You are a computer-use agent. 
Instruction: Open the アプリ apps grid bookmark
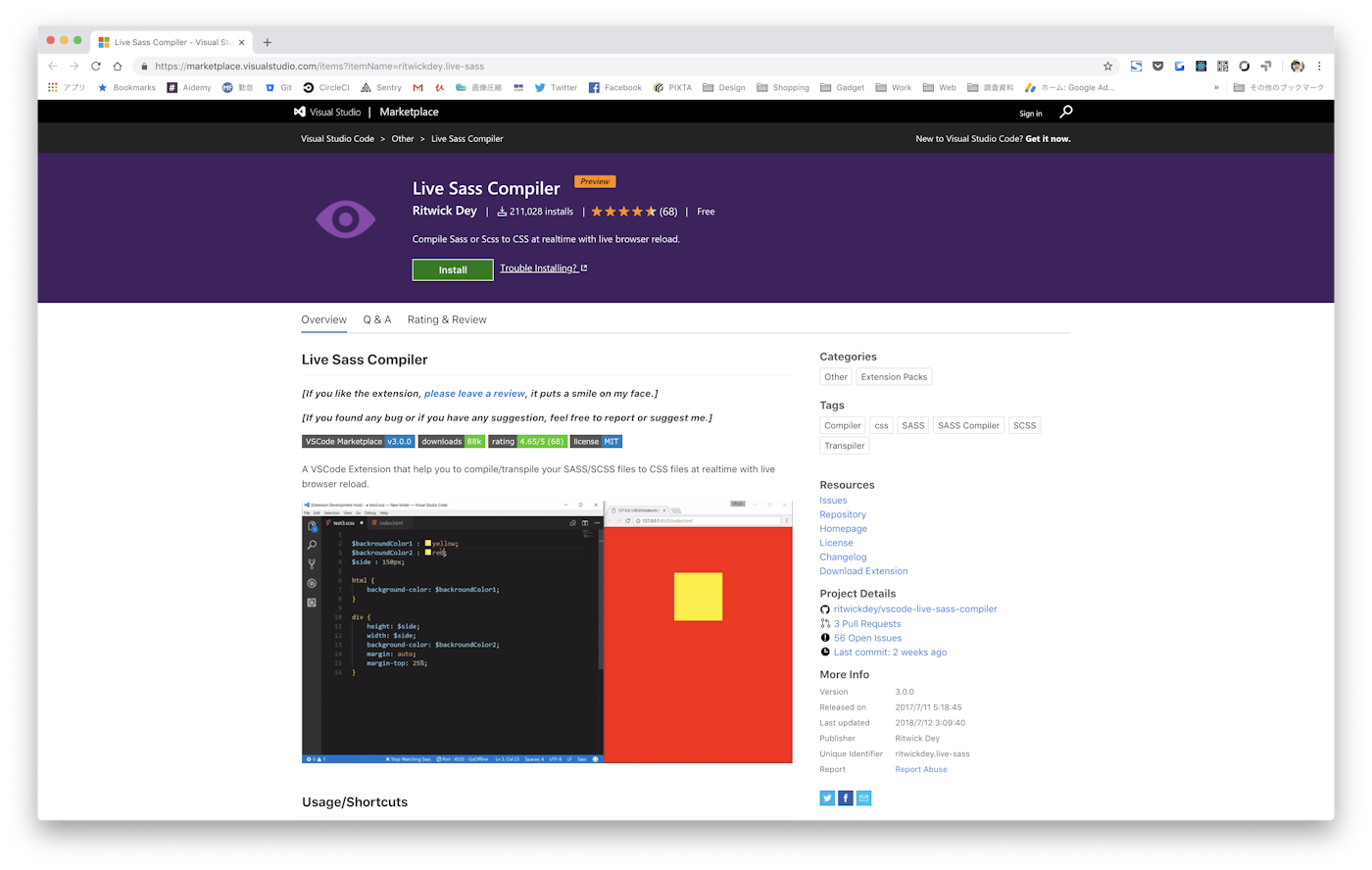click(66, 87)
